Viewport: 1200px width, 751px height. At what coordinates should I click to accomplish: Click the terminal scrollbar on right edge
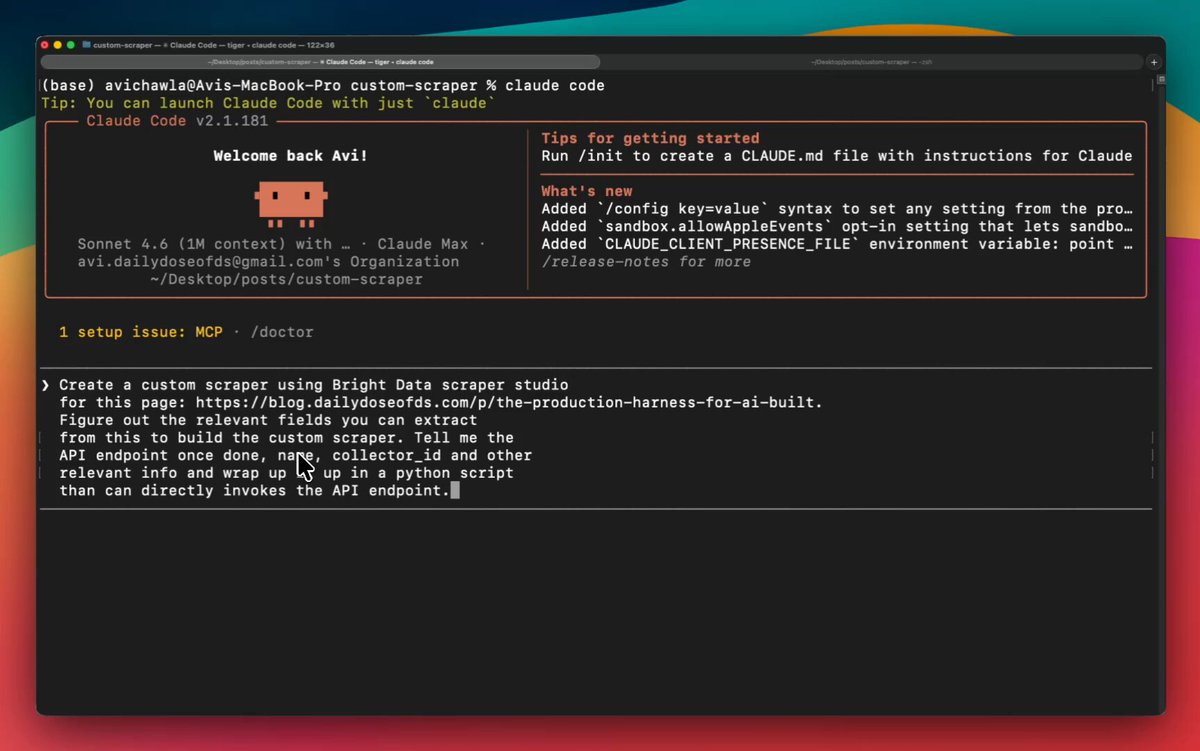tap(1154, 85)
